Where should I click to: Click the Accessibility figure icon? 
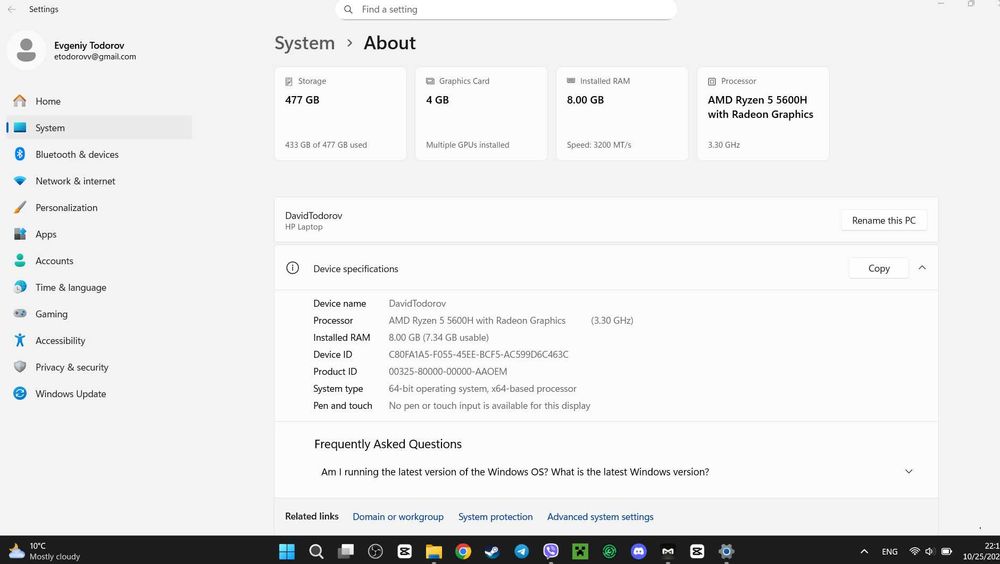[x=20, y=340]
